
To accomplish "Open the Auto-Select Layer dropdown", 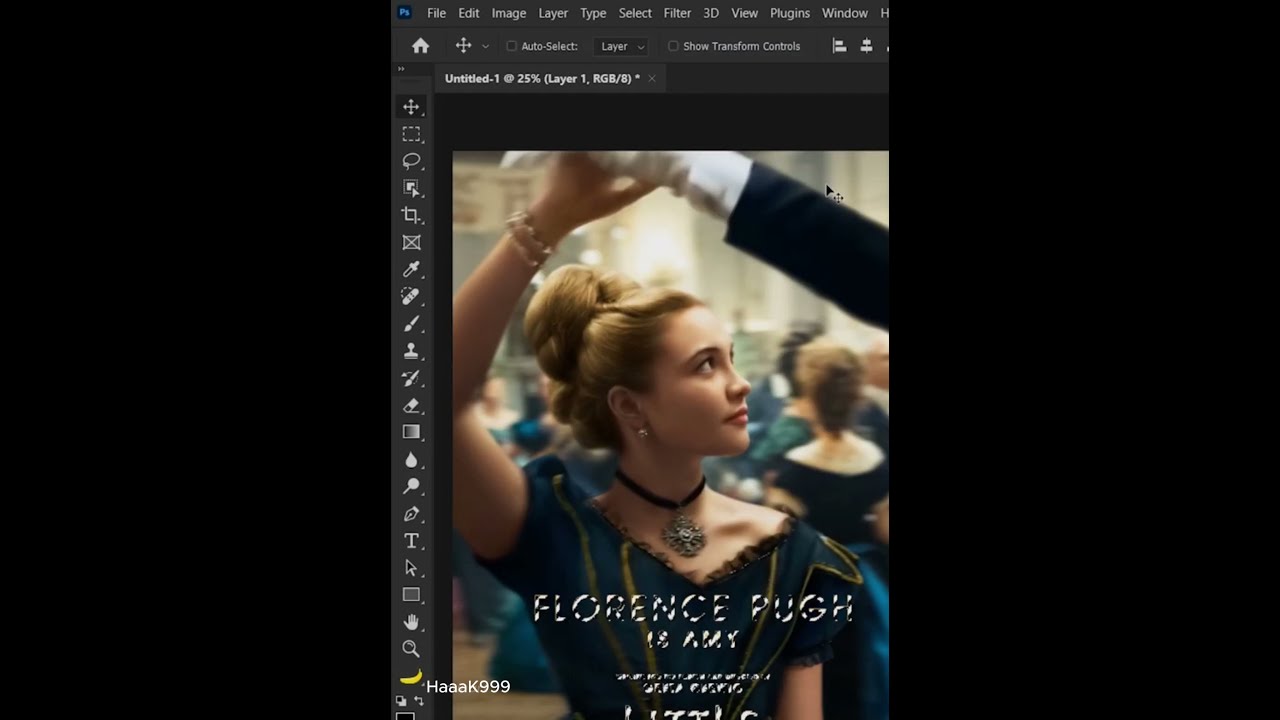I will click(621, 46).
